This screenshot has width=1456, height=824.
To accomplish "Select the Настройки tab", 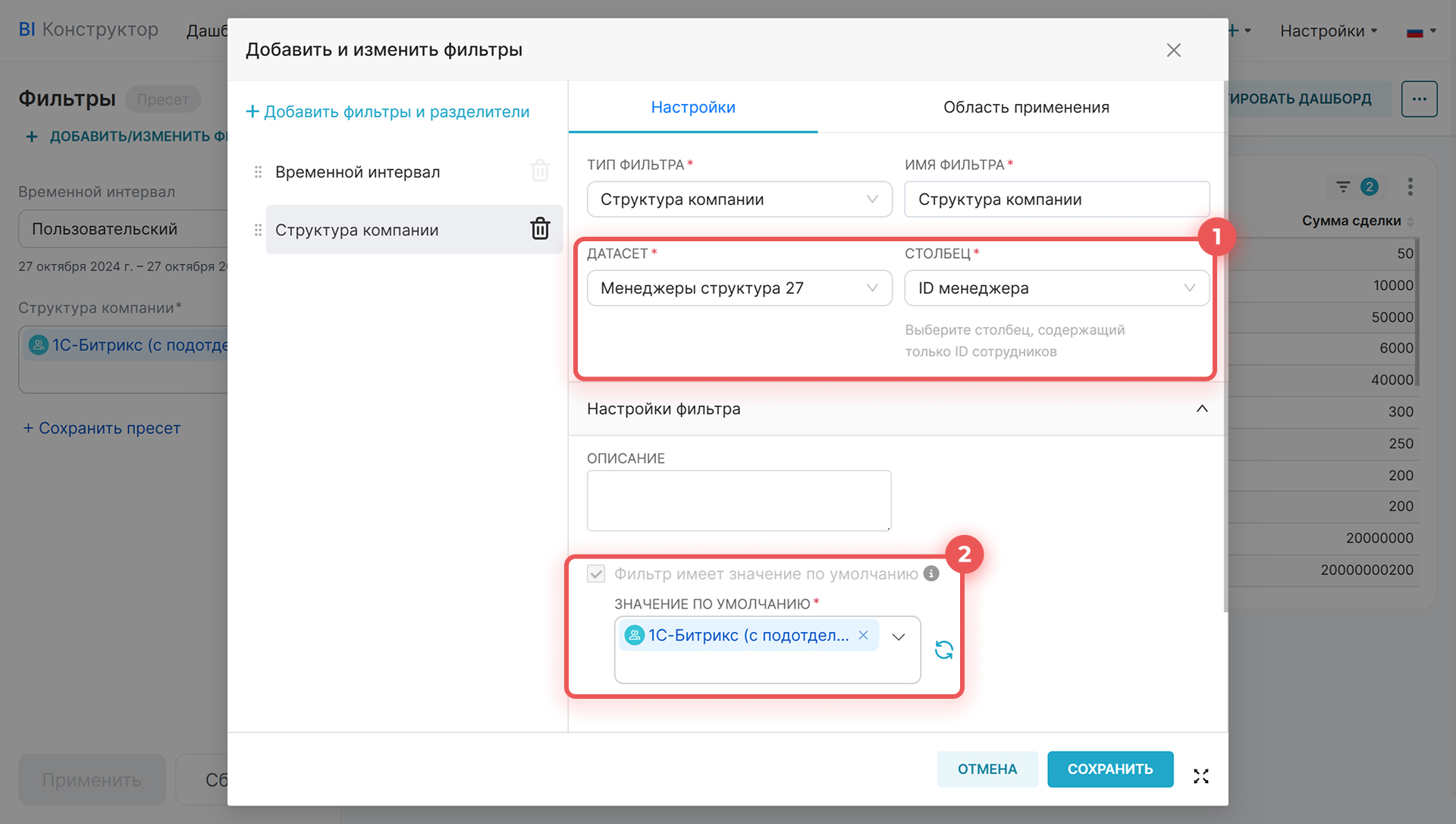I will (692, 107).
